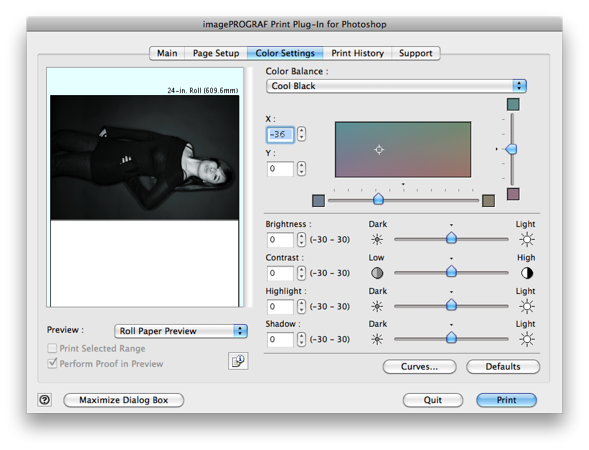Click the Print button

[506, 400]
